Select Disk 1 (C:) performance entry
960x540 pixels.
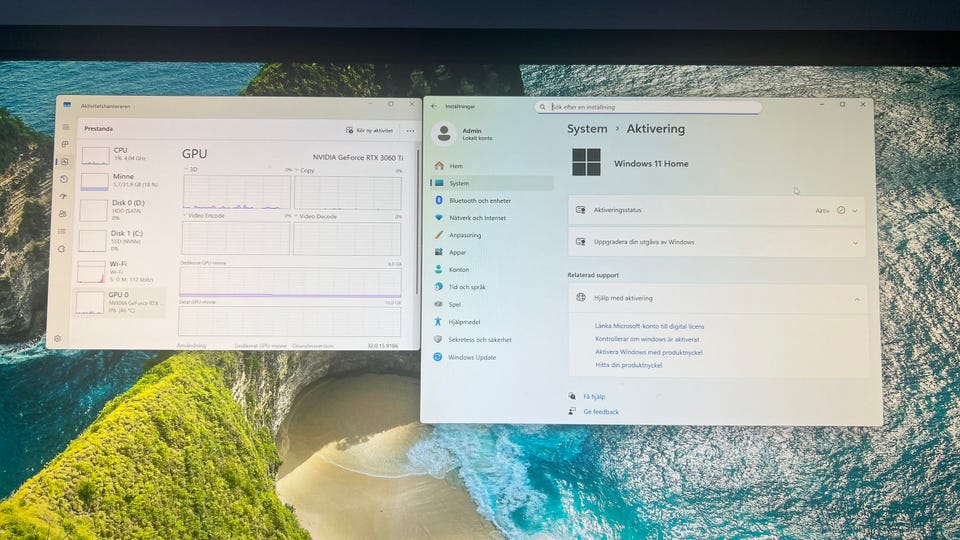(120, 240)
